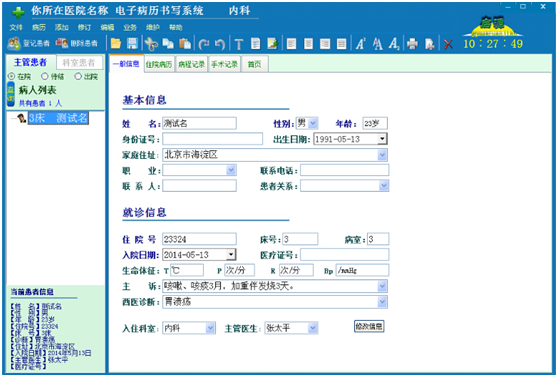Click the printer icon in toolbar

tap(412, 44)
